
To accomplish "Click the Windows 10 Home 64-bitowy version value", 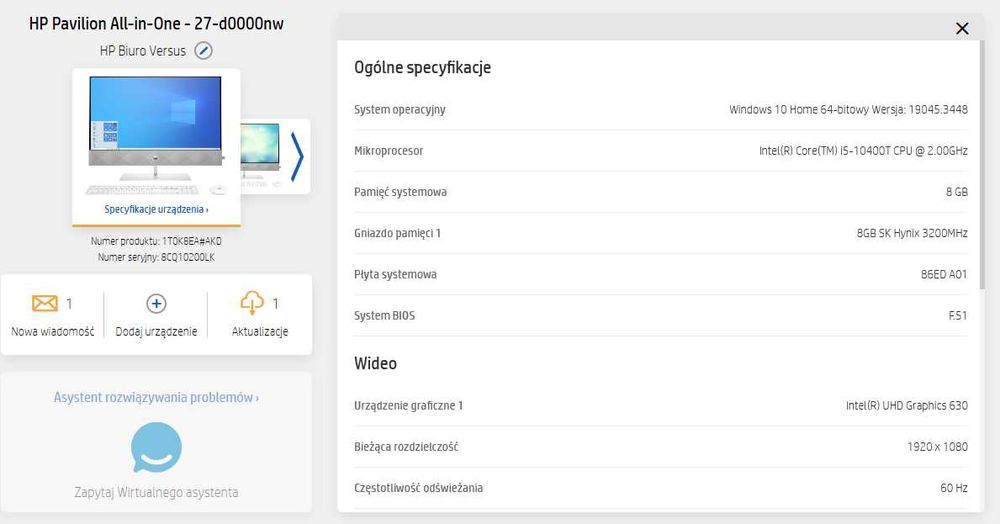I will click(x=848, y=110).
